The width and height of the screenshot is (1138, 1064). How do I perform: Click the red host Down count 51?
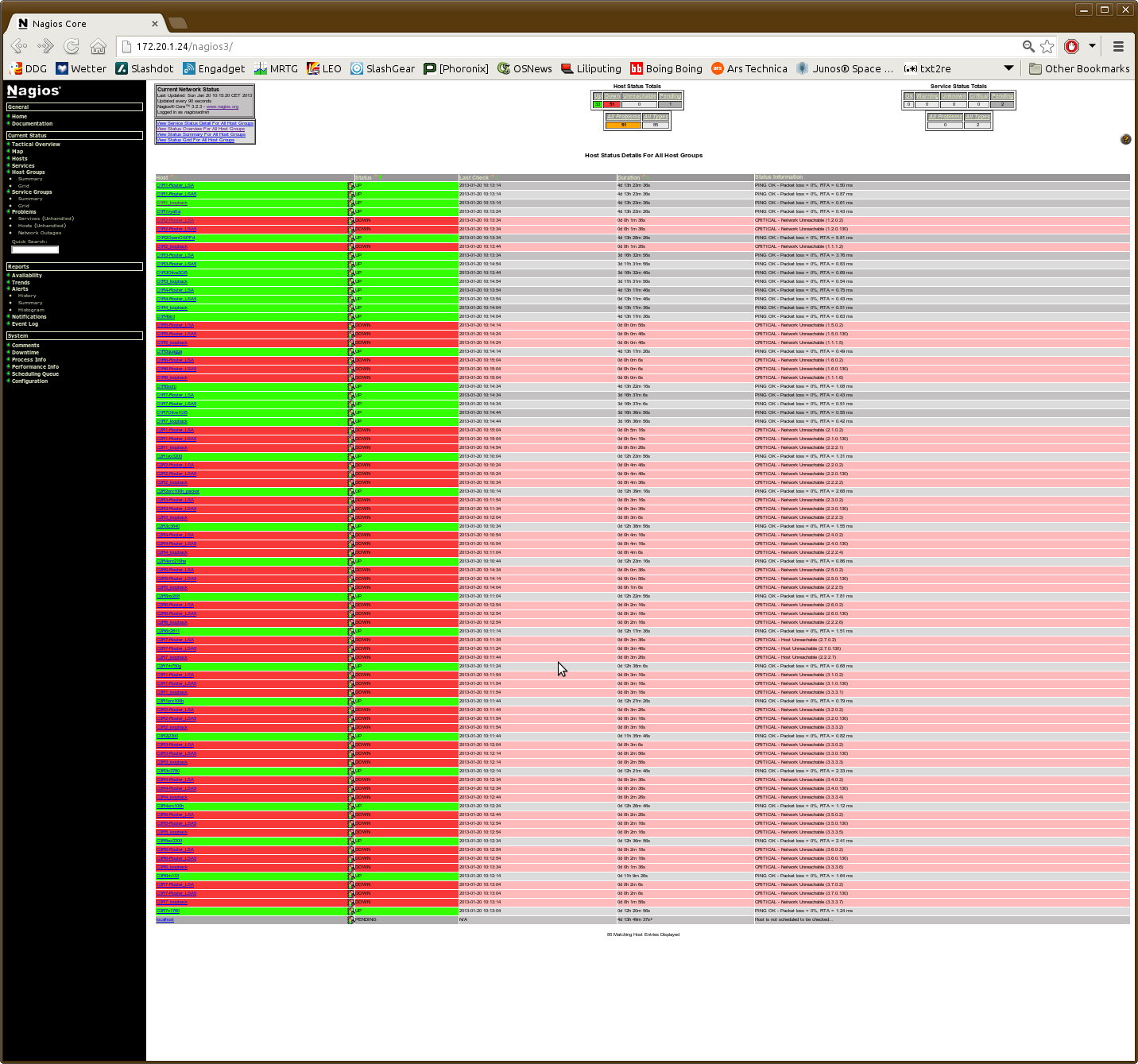[612, 104]
